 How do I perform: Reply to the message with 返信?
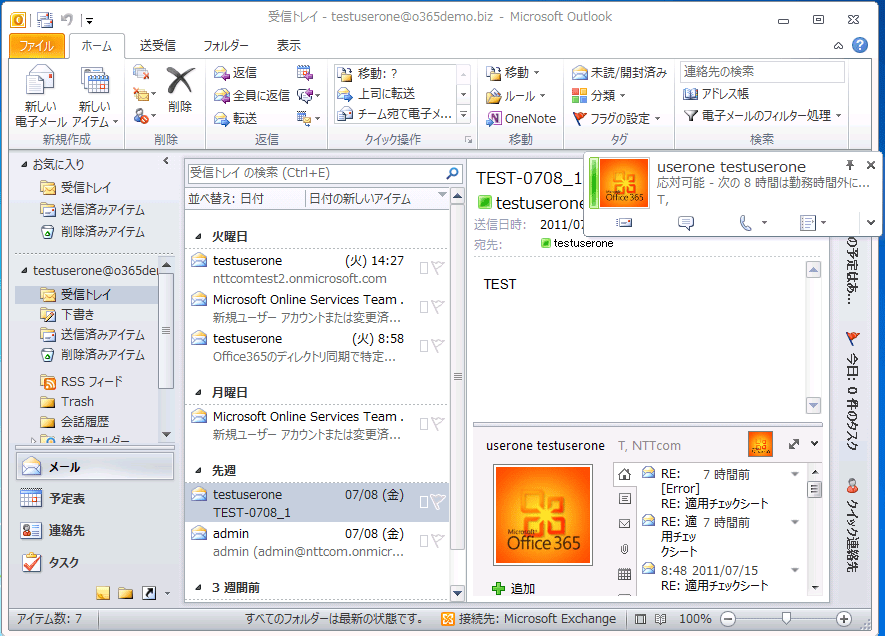[235, 73]
